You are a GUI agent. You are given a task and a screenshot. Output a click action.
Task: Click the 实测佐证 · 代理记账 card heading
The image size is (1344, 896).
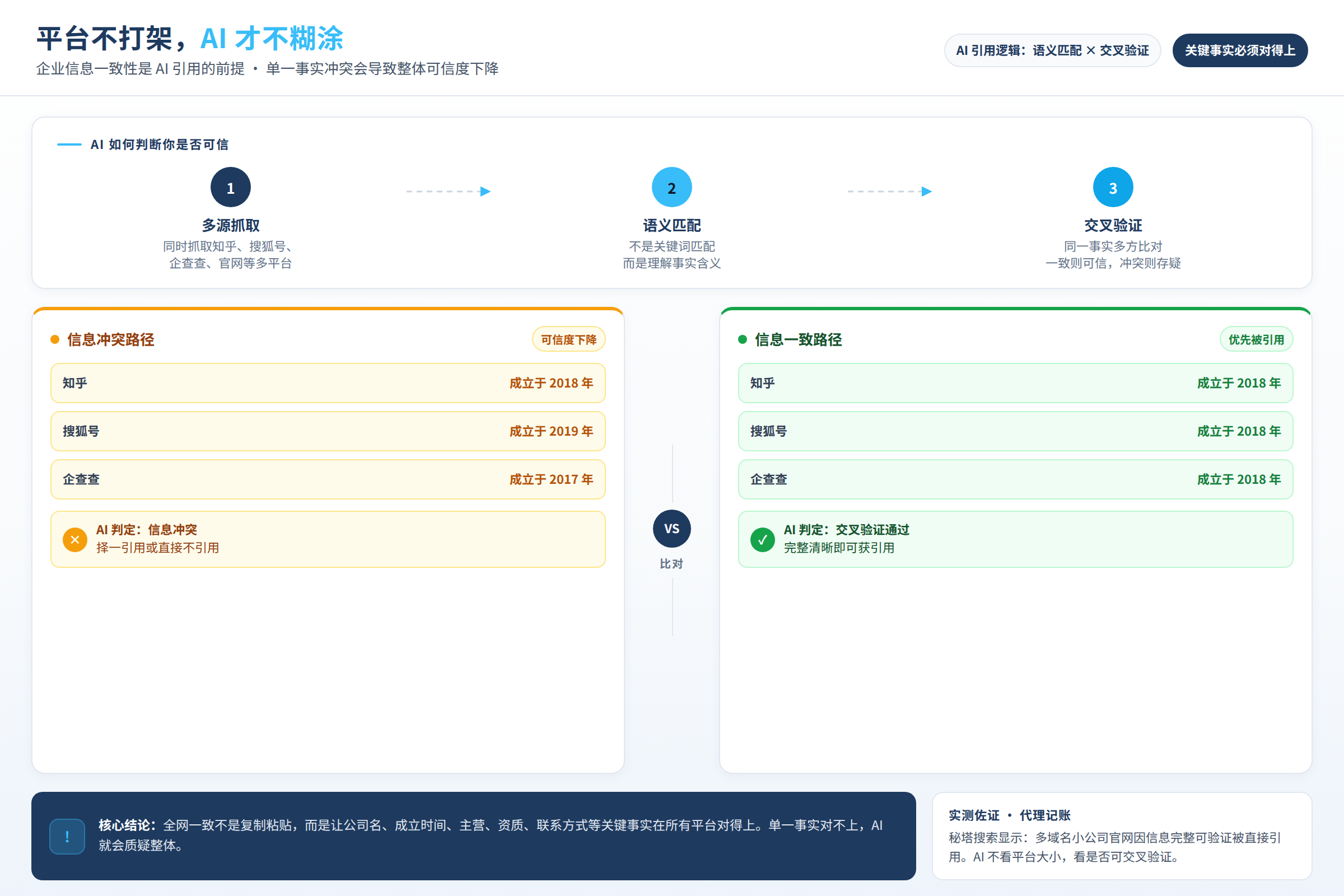tap(1009, 815)
